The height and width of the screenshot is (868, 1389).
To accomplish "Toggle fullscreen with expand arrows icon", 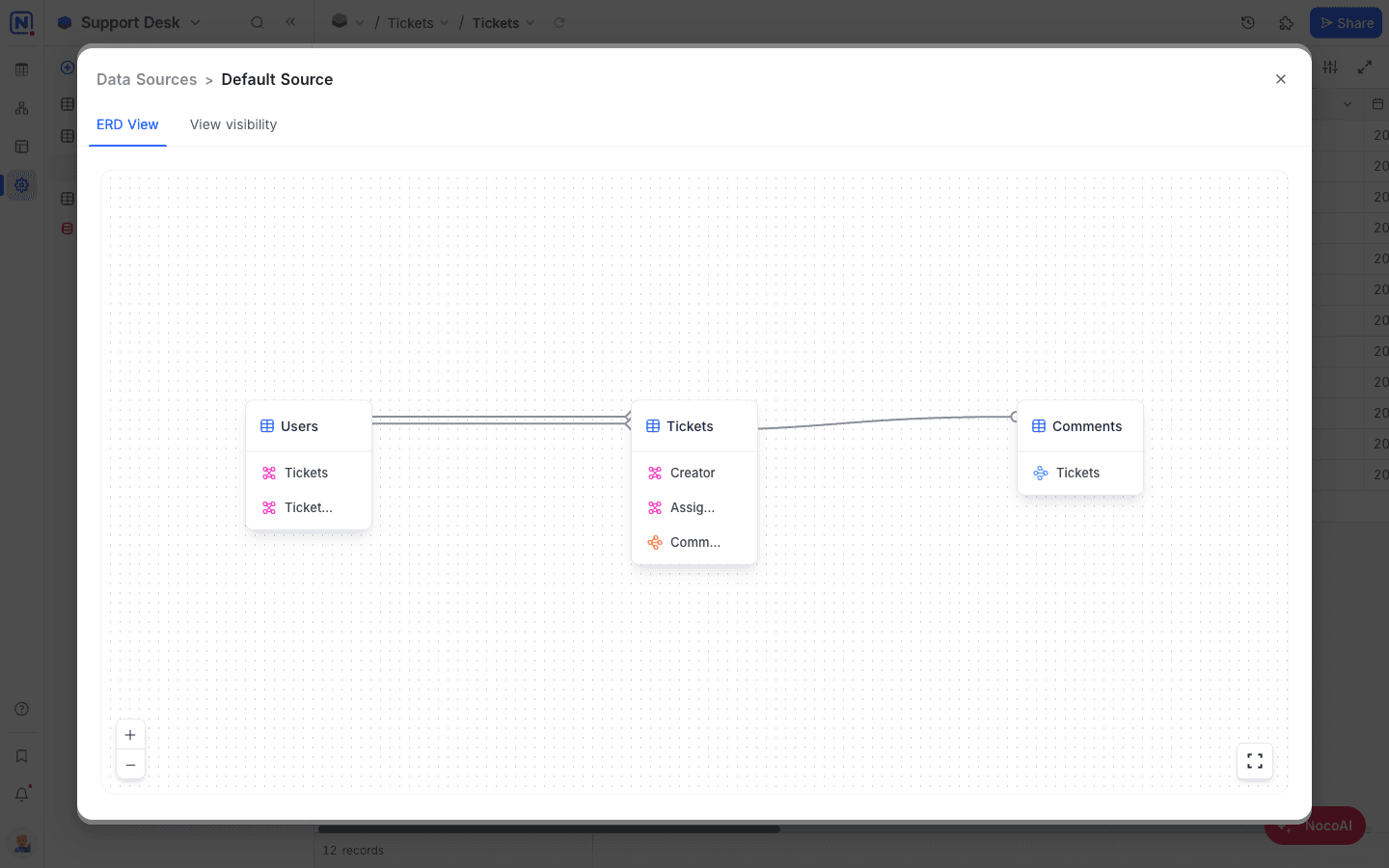I will [x=1365, y=67].
